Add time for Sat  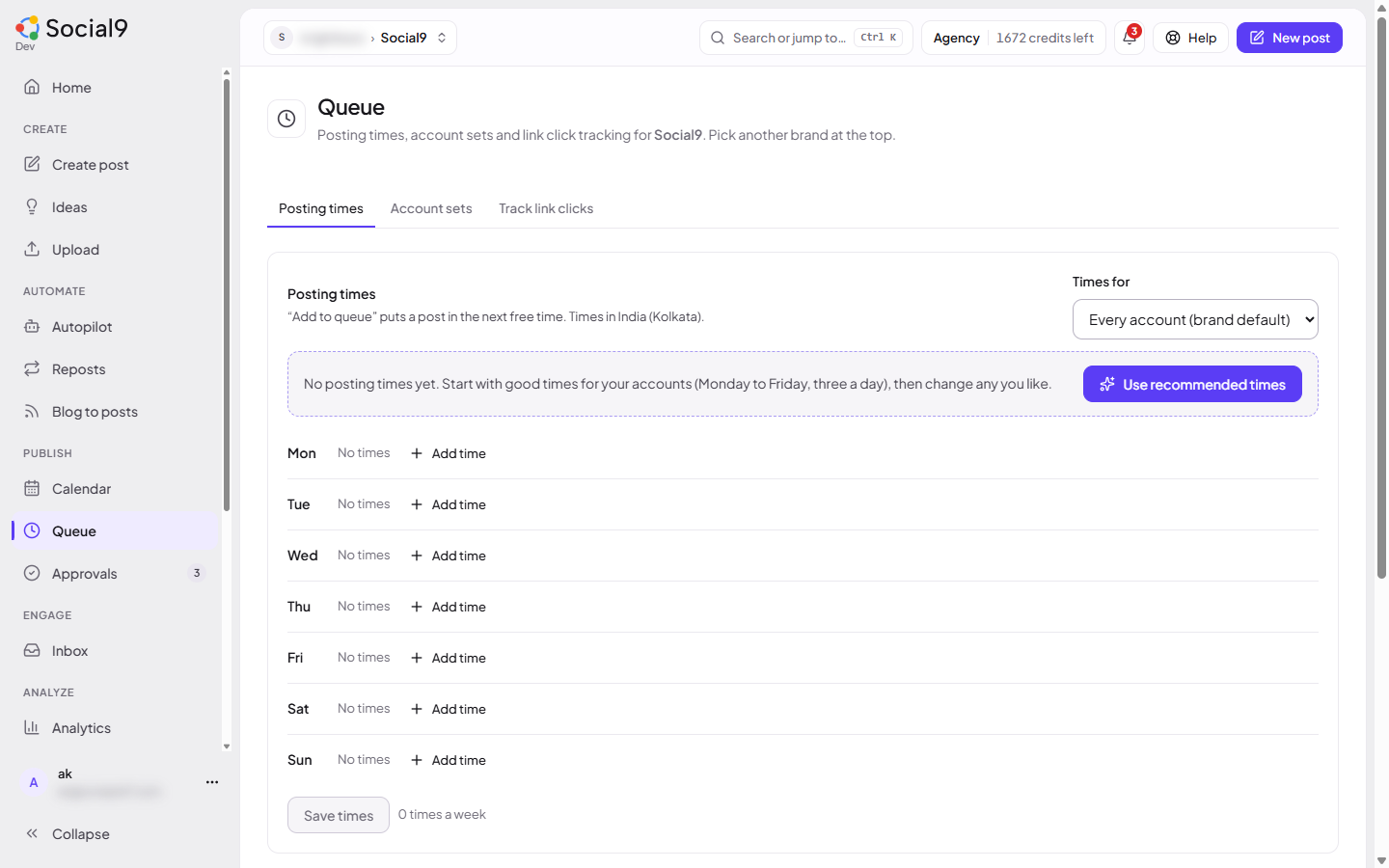click(449, 709)
